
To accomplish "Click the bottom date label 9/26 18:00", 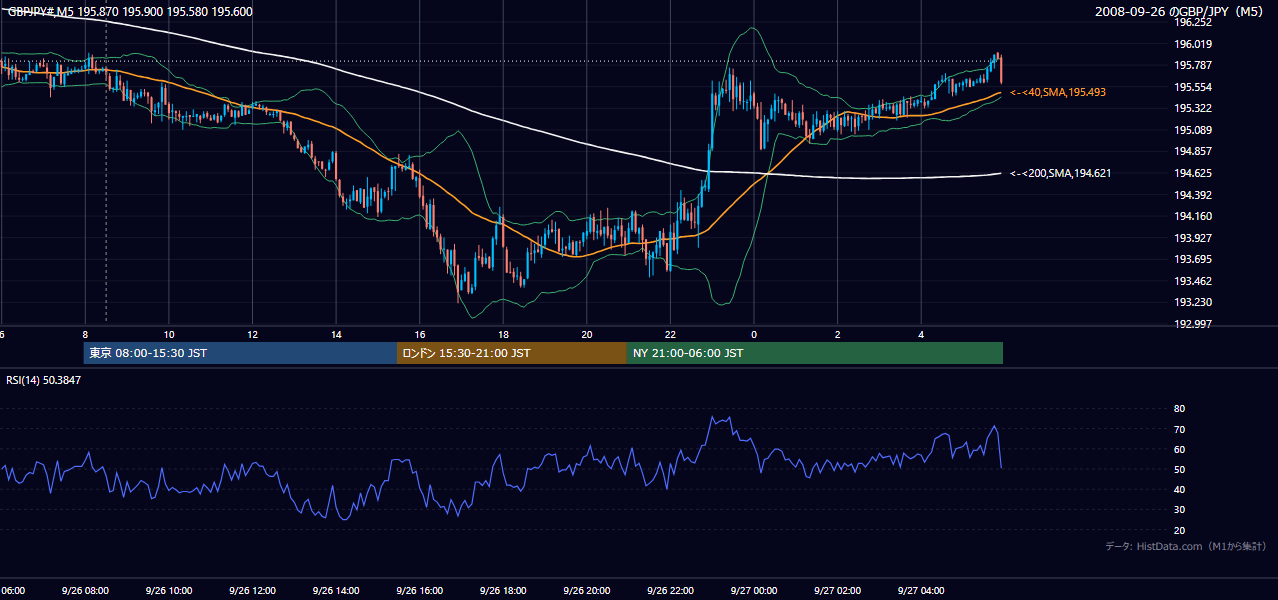I will click(502, 590).
